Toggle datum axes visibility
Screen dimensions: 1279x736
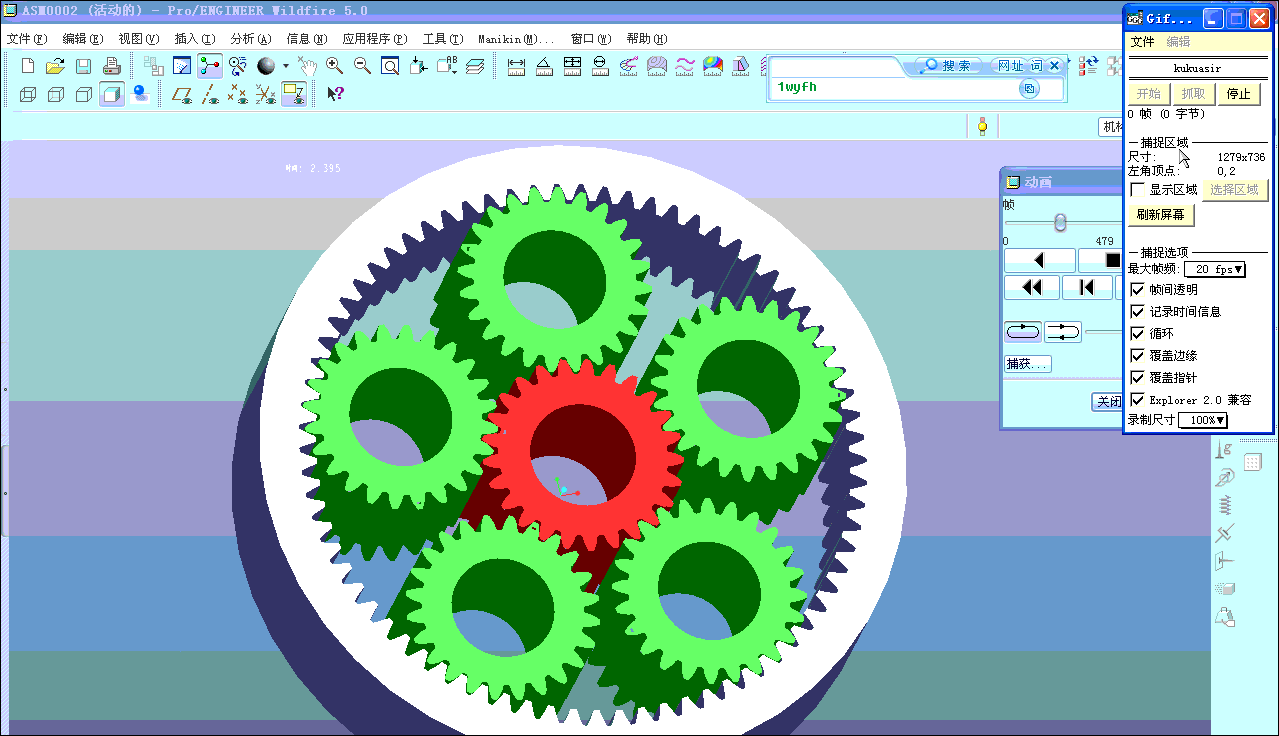pos(210,94)
